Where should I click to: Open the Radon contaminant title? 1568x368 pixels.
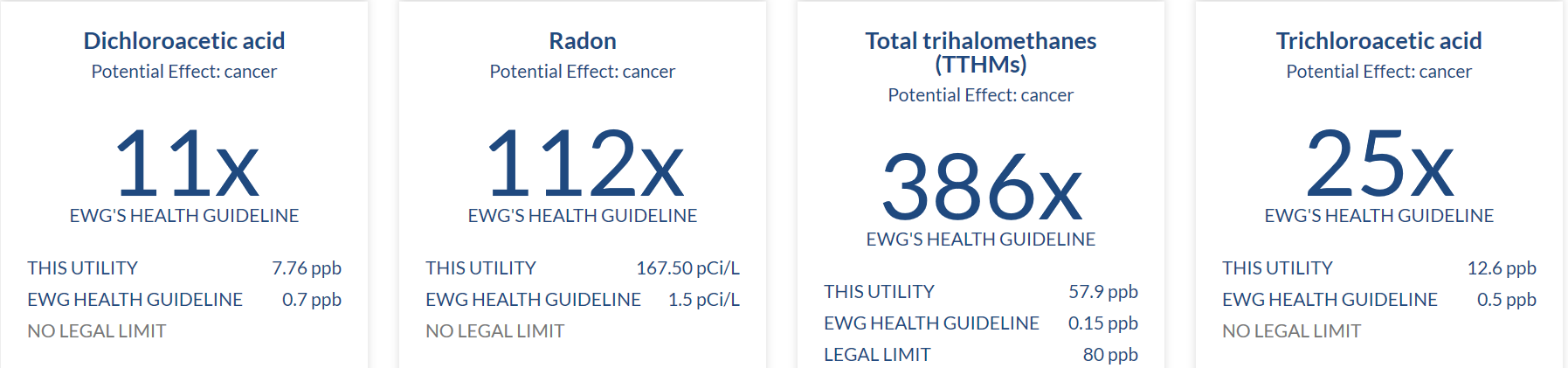(583, 41)
